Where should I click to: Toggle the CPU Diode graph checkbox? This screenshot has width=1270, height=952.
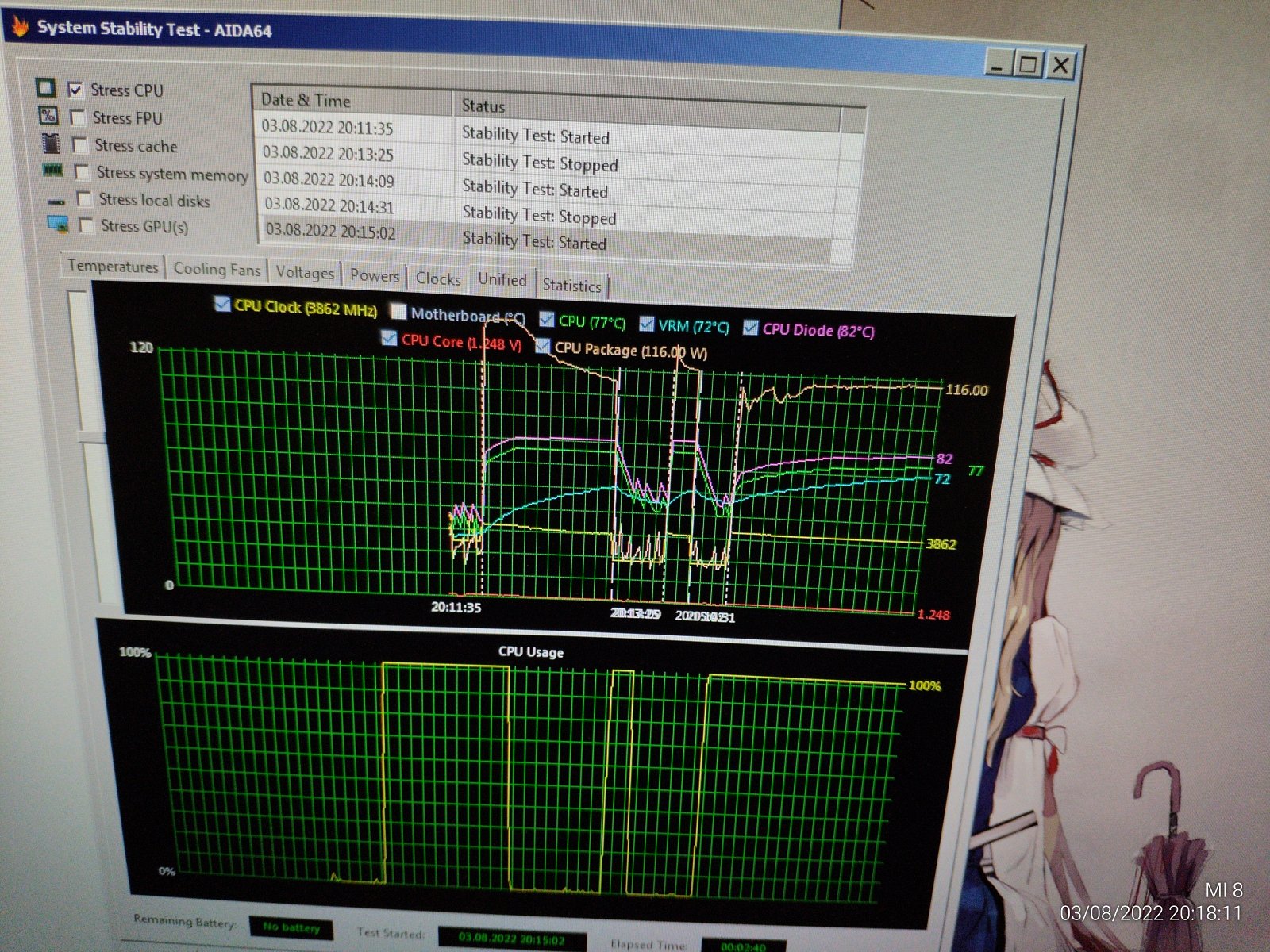[x=750, y=327]
